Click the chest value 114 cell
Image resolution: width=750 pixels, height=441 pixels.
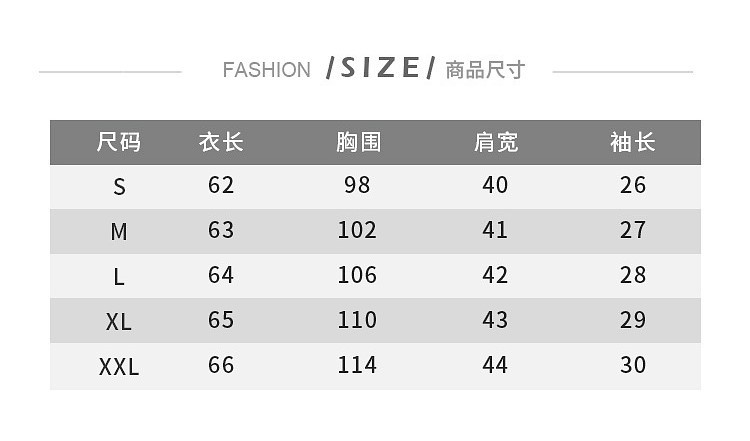(357, 365)
